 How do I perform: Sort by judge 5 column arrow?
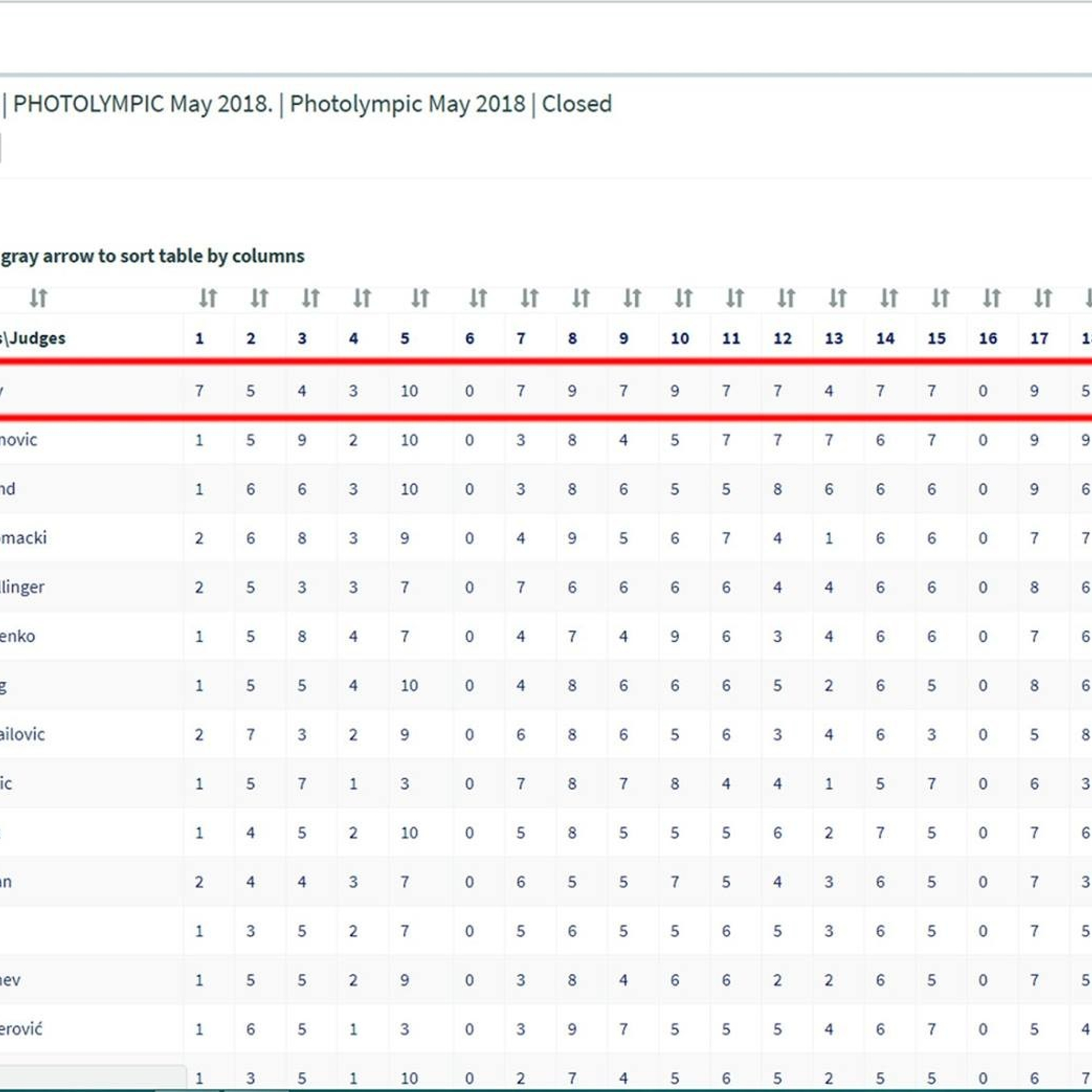[x=420, y=298]
